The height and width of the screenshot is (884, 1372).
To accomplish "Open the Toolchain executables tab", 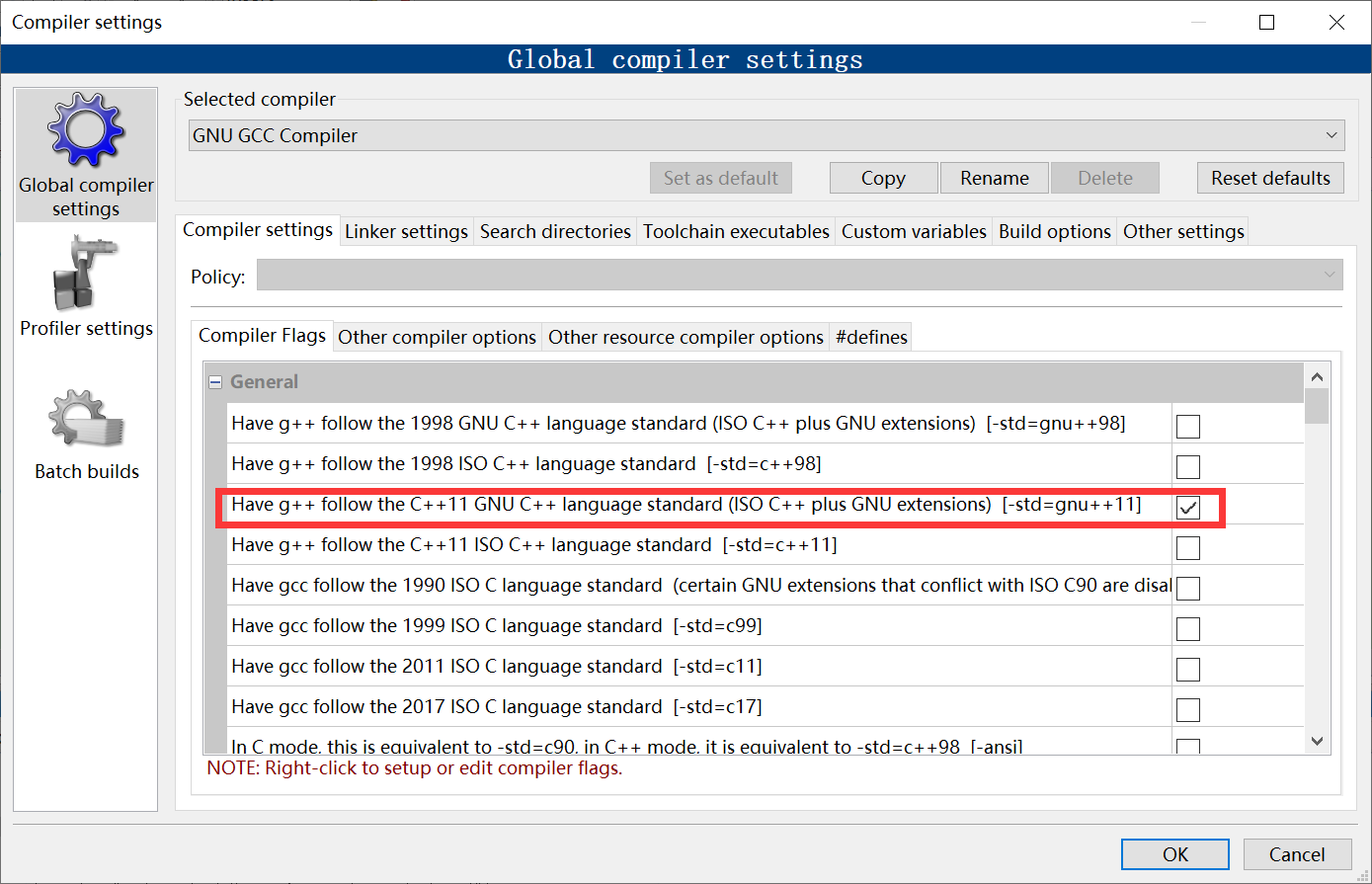I will pos(736,231).
